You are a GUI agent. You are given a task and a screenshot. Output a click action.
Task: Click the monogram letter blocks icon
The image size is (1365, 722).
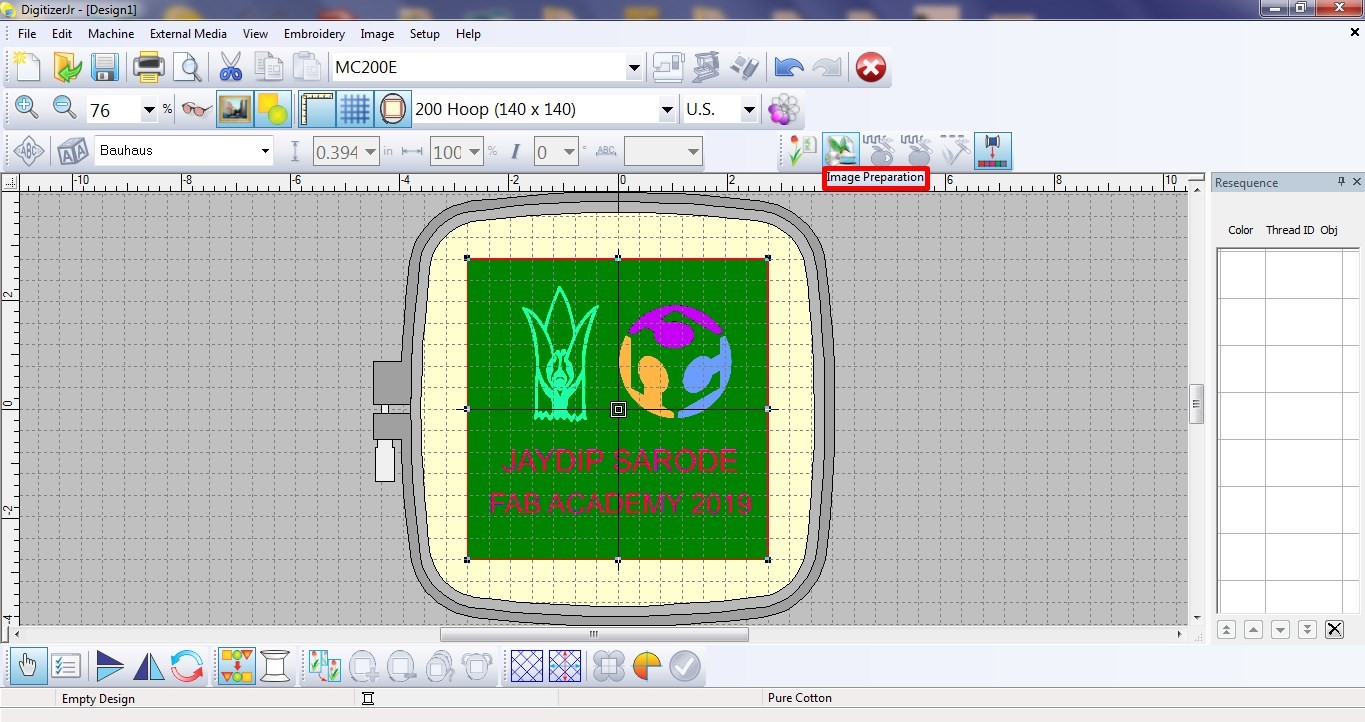pos(73,151)
